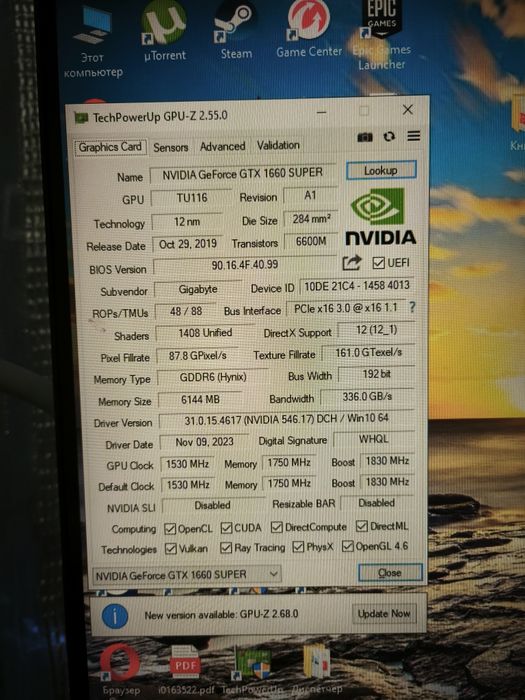Click the GPU-Z title bar app icon
This screenshot has height=700, width=525.
pyautogui.click(x=81, y=118)
